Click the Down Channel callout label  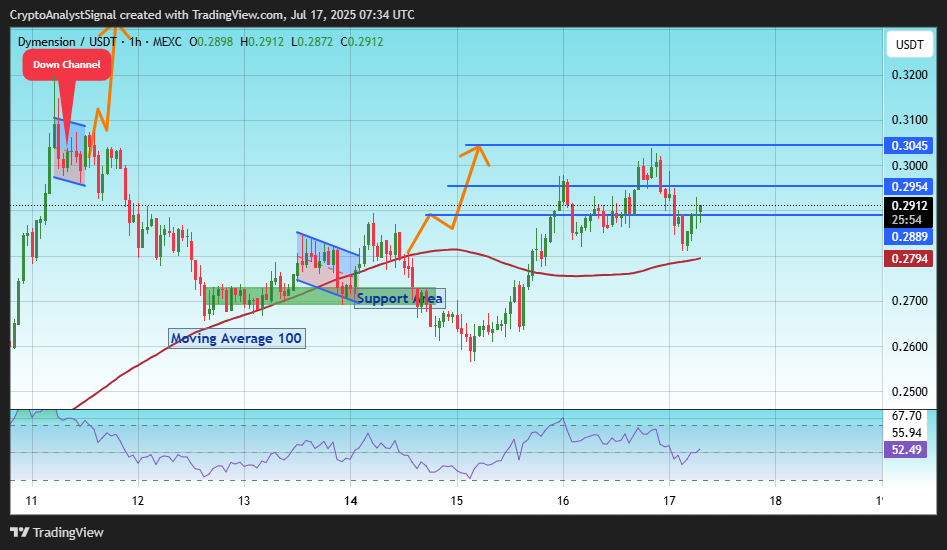[x=66, y=65]
